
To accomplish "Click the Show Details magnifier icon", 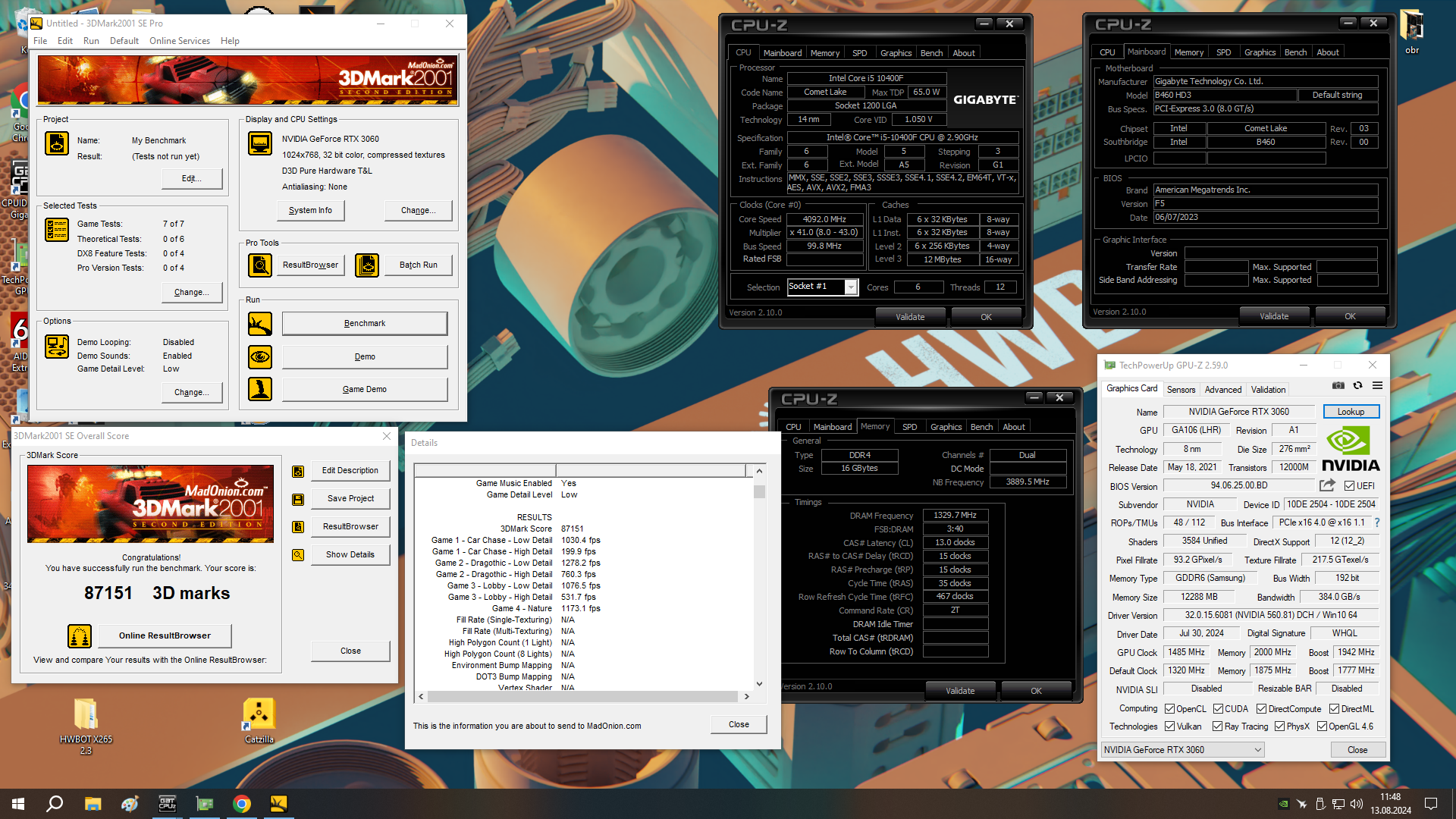I will tap(298, 555).
